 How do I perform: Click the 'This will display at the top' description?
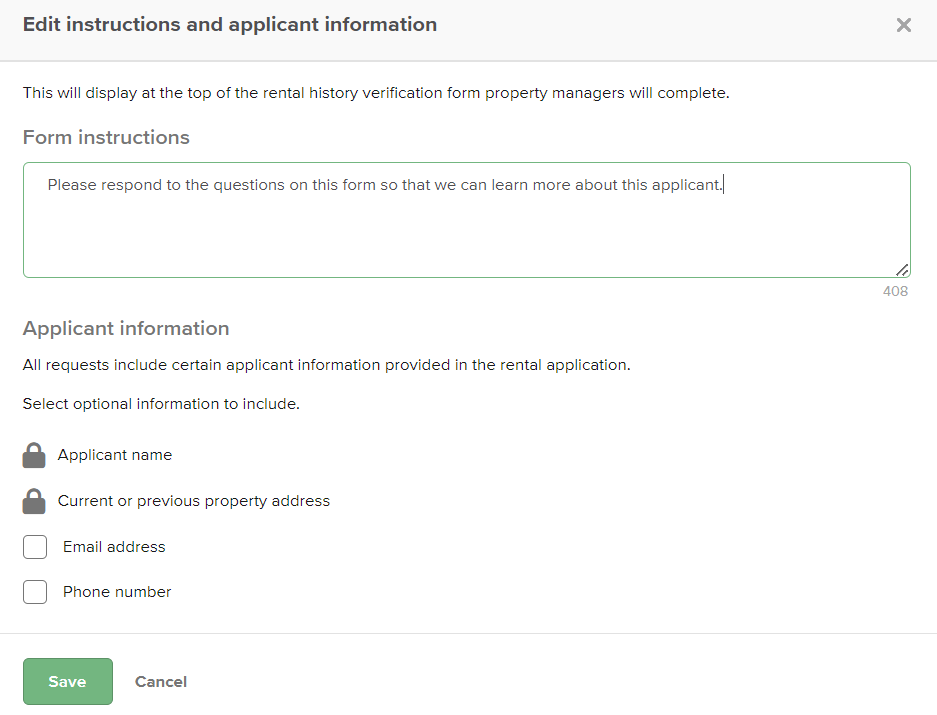(376, 94)
